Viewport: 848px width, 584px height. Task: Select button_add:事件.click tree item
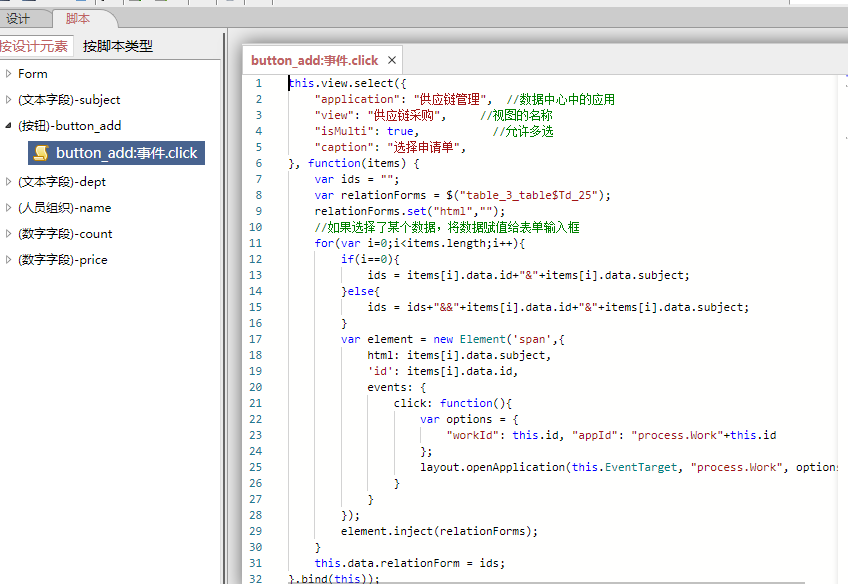pos(126,153)
